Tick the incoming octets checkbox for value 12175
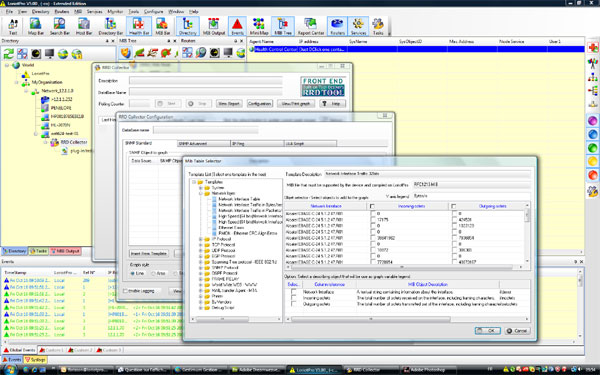Image resolution: width=600 pixels, height=375 pixels. coord(373,220)
